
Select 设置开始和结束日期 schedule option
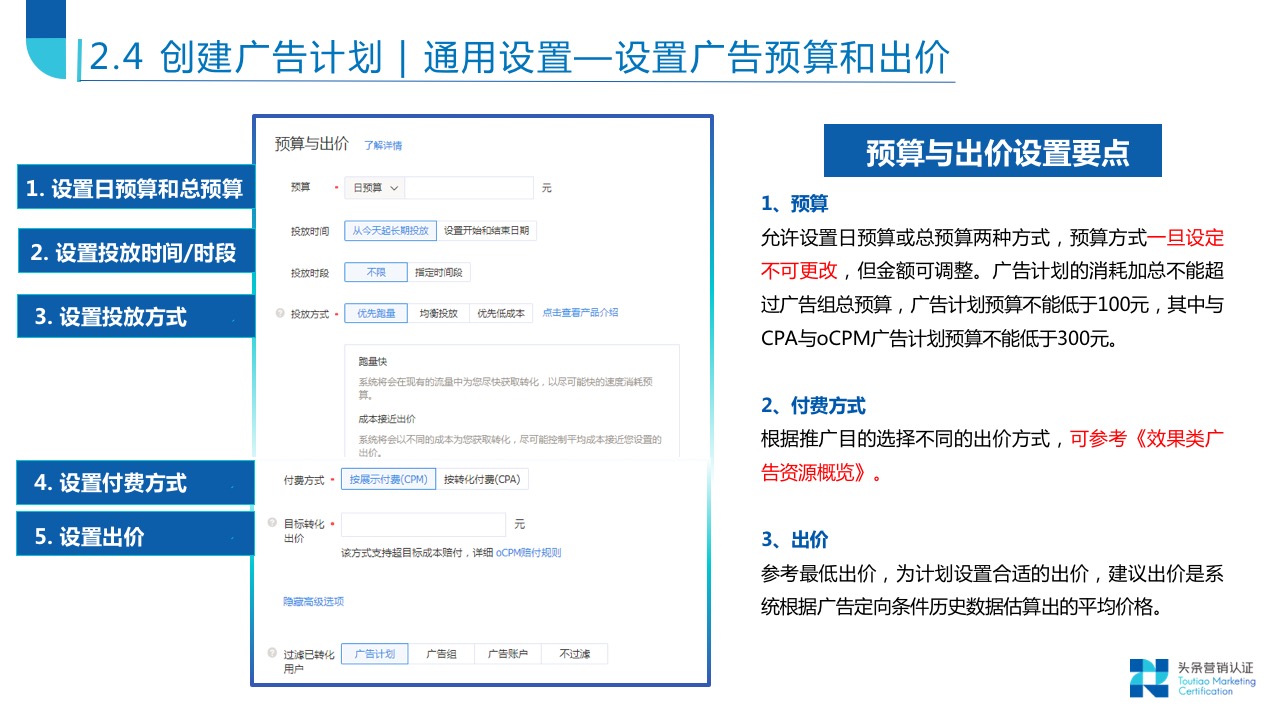[487, 229]
